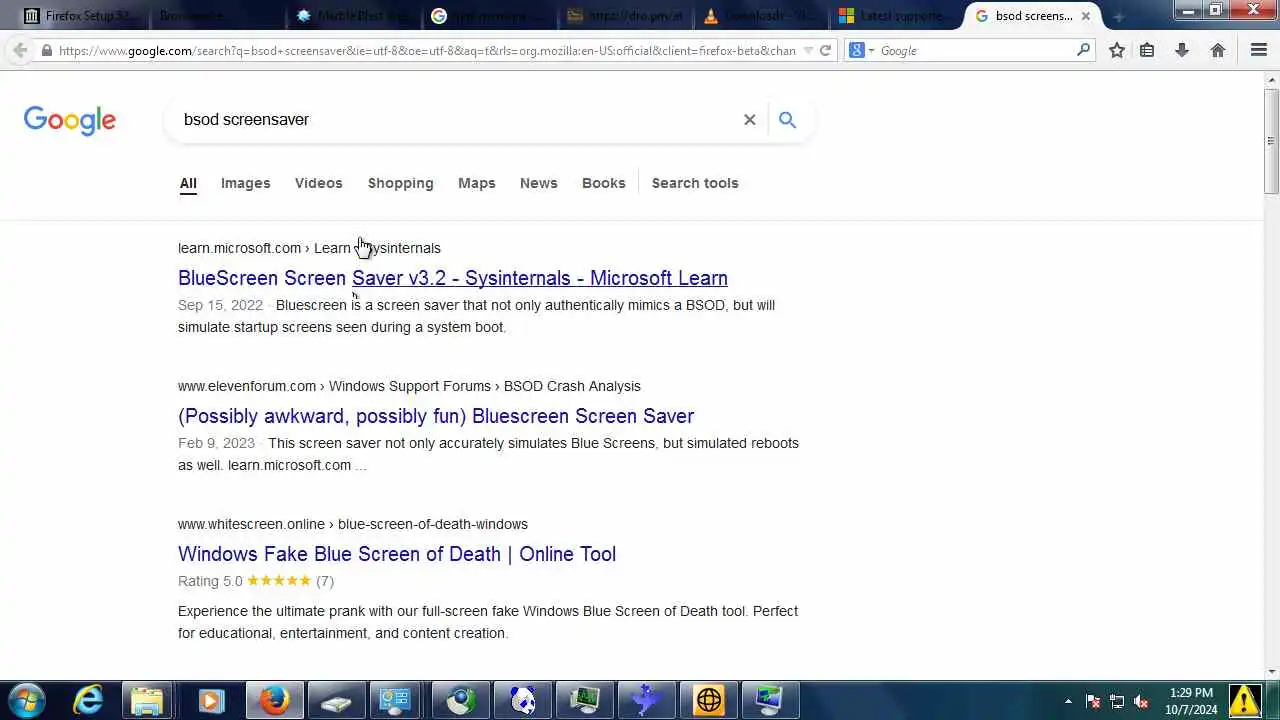Open new tab with plus button
This screenshot has height=720, width=1280.
(x=1118, y=16)
